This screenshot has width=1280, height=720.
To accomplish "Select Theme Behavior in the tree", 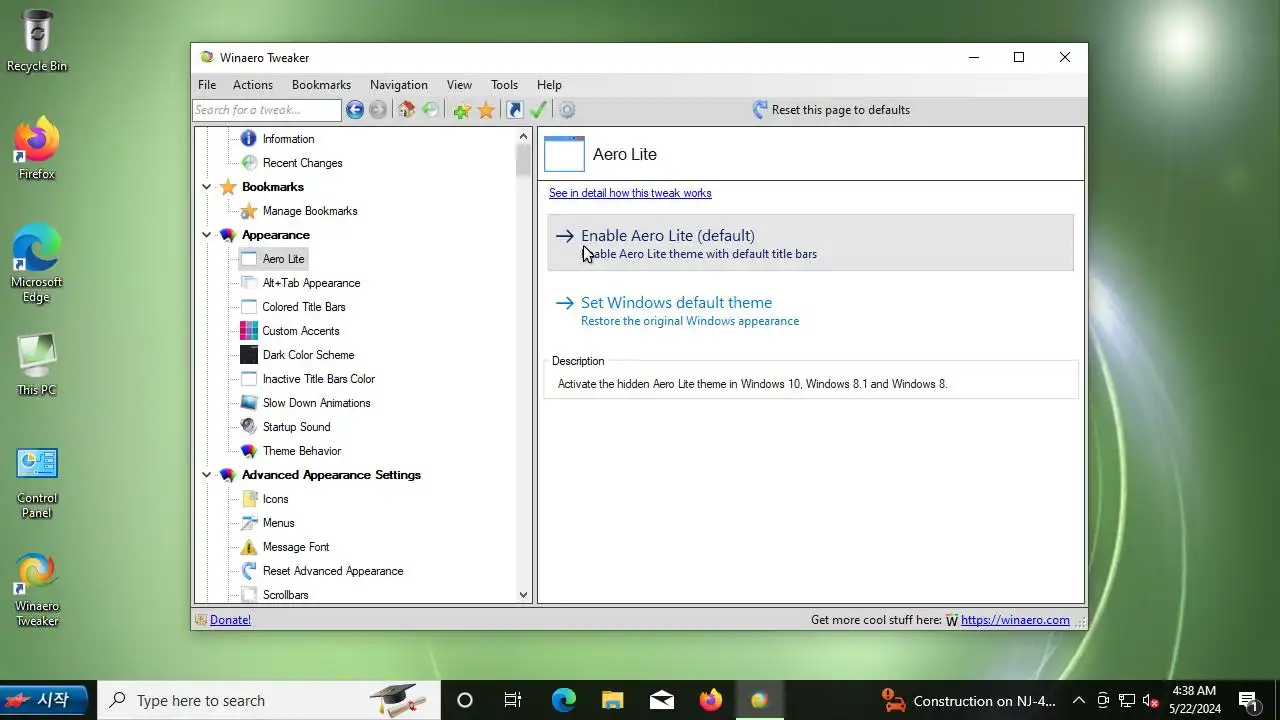I will (302, 451).
